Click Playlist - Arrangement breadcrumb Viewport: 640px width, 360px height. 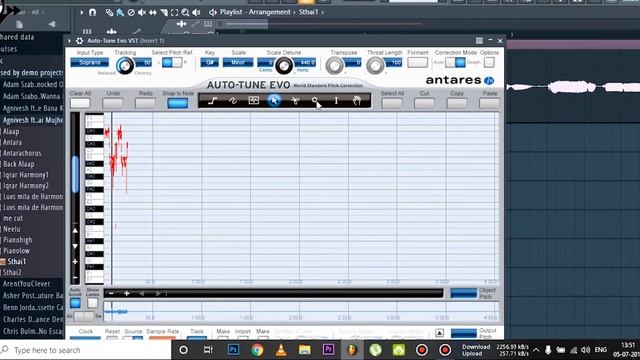point(255,12)
